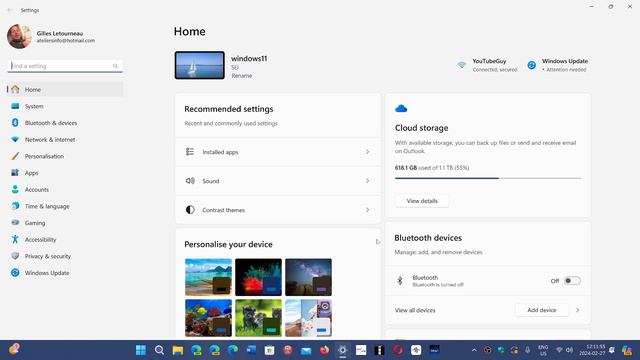Click the user profile picture
This screenshot has height=360, width=640.
[19, 36]
